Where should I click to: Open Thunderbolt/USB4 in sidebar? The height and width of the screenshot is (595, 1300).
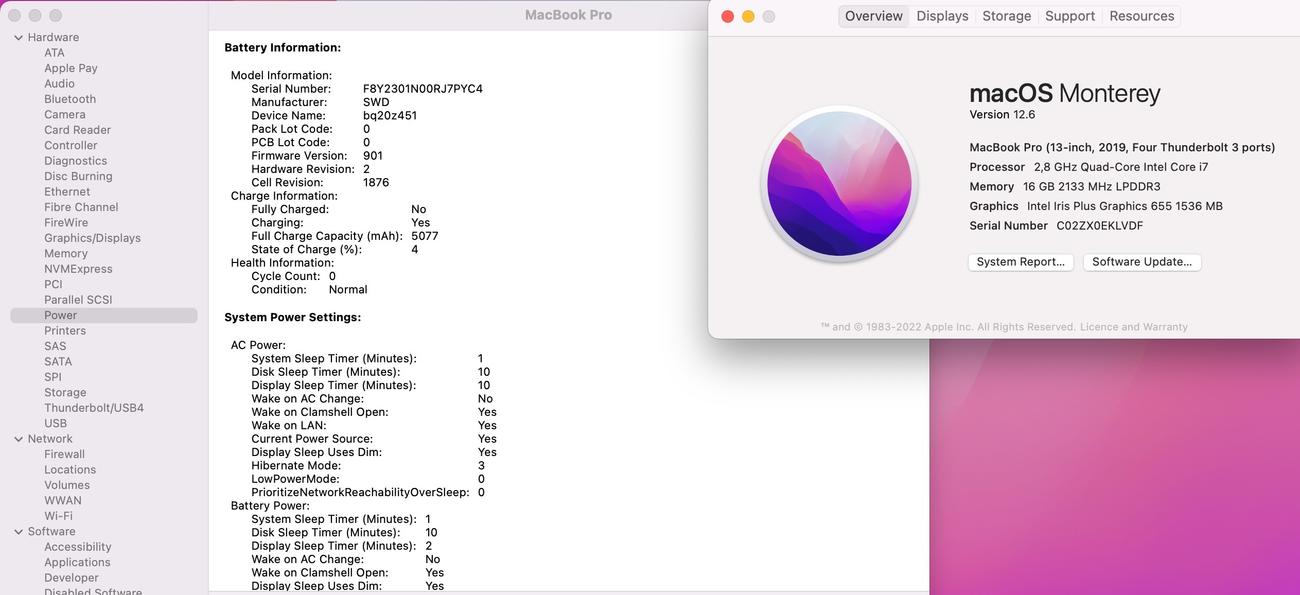tap(94, 408)
